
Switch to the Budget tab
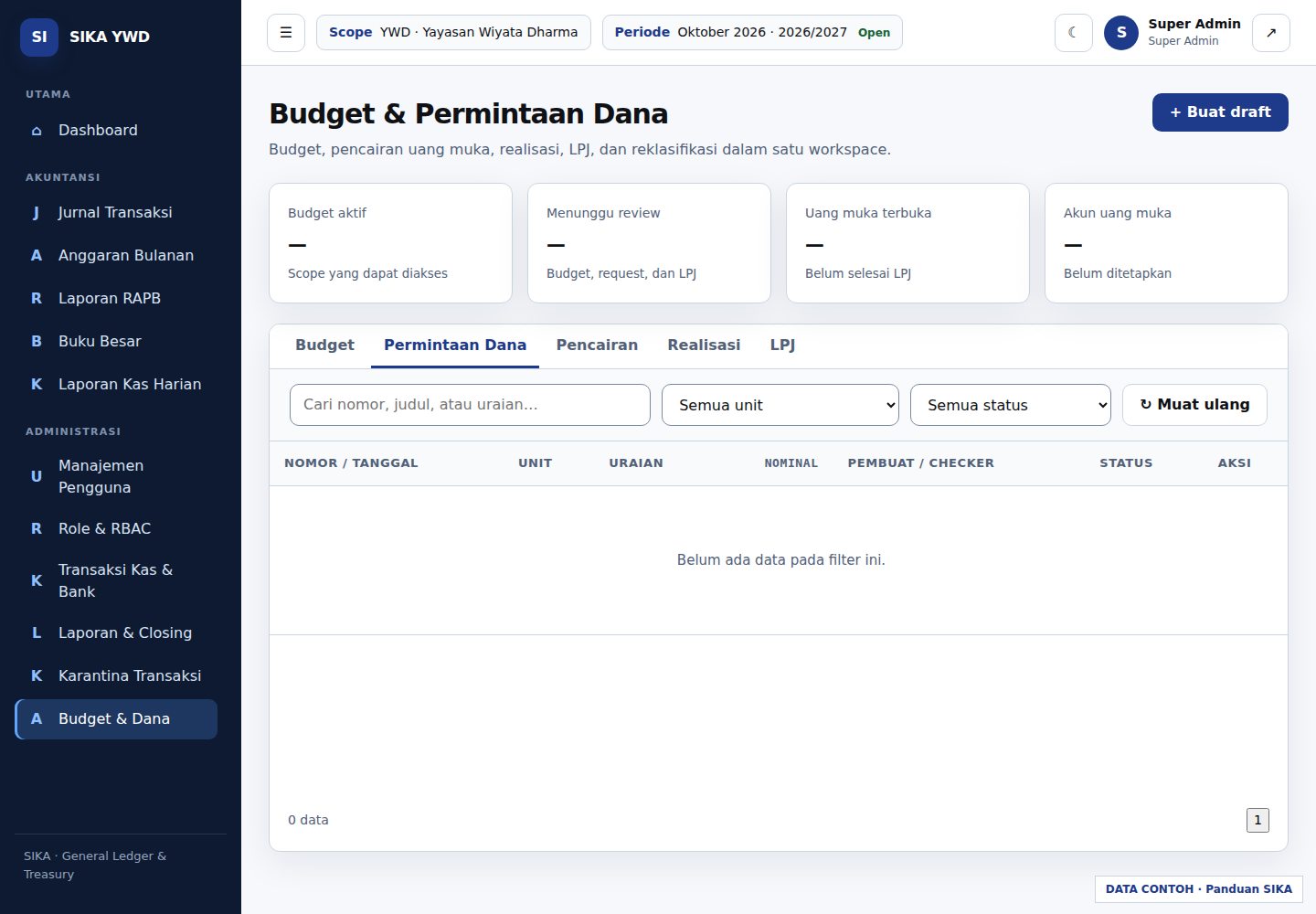[324, 345]
